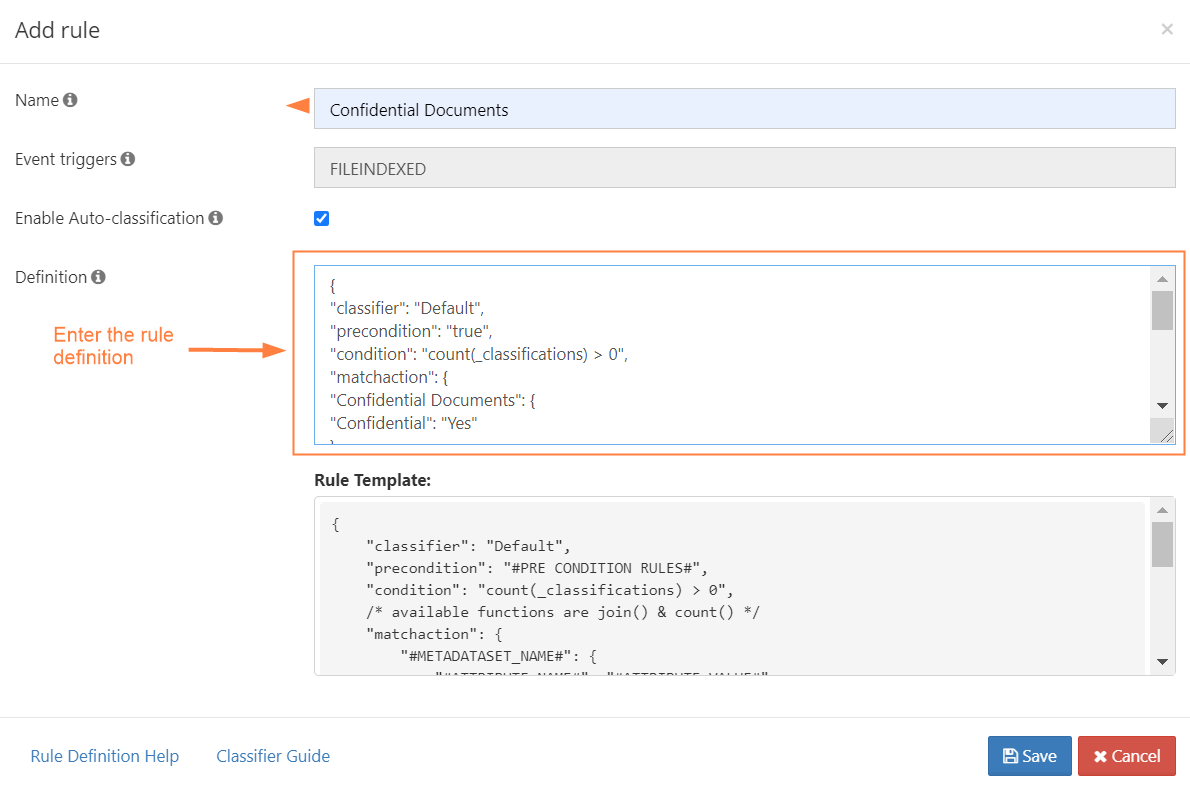Cancel adding the rule

click(x=1126, y=756)
